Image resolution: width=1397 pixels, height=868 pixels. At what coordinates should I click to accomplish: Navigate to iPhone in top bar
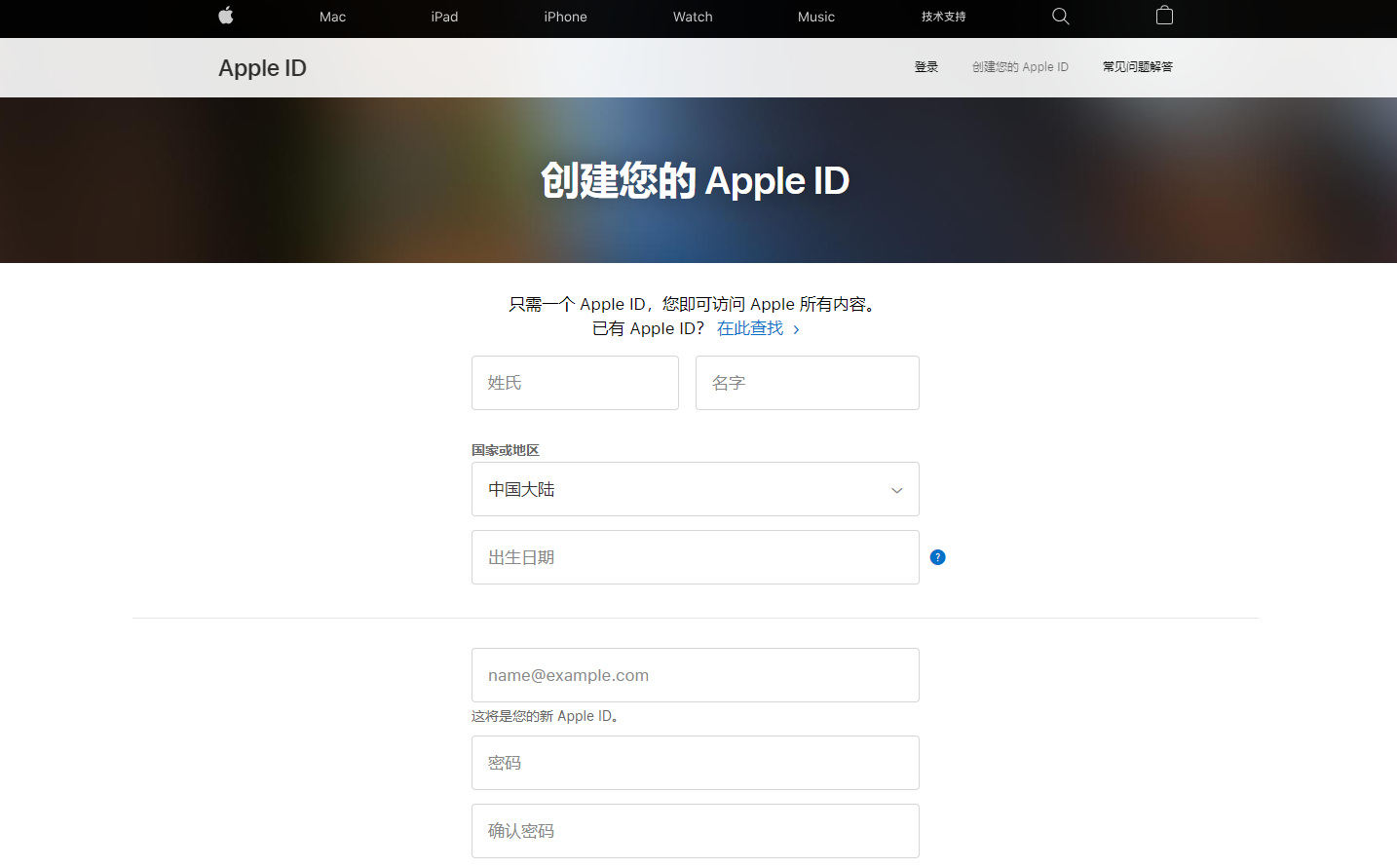(x=566, y=17)
